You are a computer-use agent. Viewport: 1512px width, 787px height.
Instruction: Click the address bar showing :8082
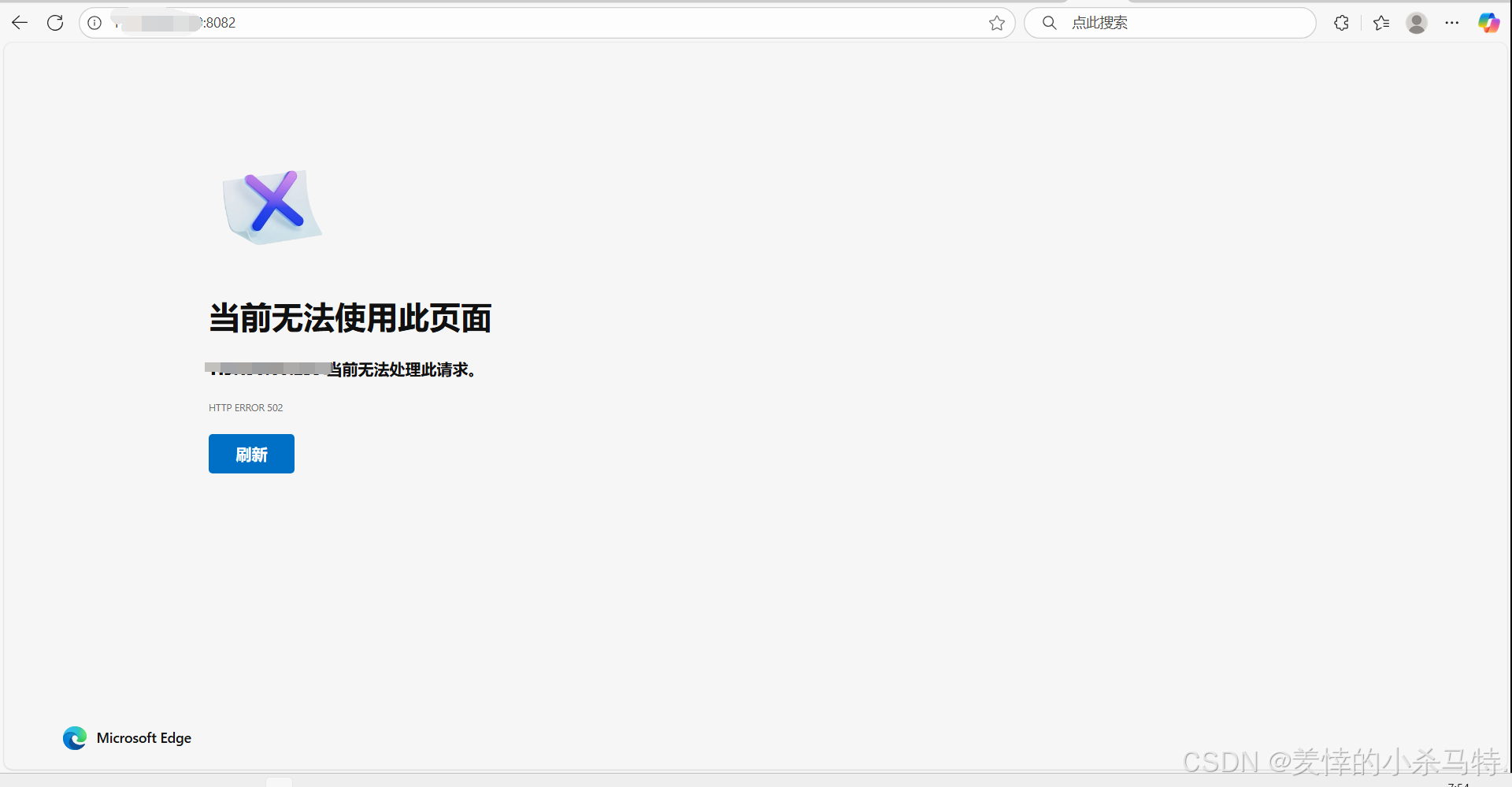point(547,23)
